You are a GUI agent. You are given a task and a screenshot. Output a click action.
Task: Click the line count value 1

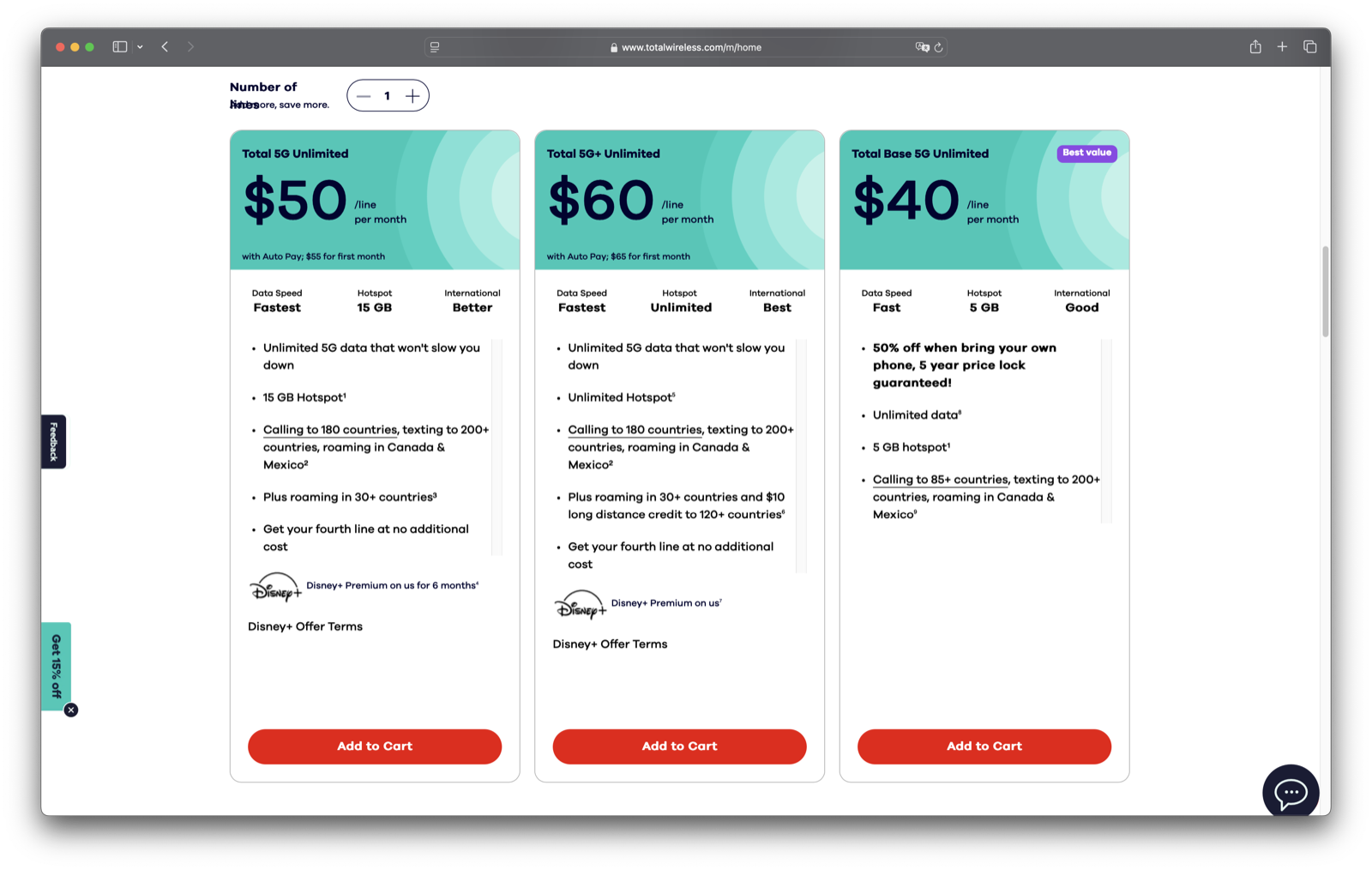(x=388, y=96)
